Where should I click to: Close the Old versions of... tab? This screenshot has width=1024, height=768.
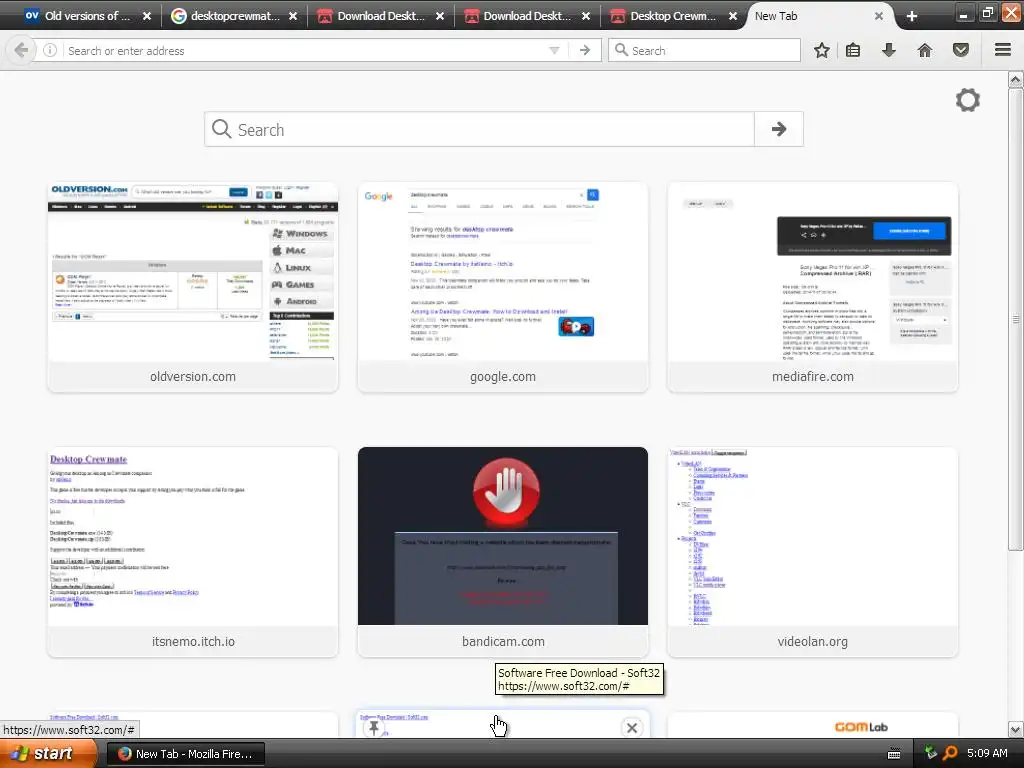click(147, 16)
